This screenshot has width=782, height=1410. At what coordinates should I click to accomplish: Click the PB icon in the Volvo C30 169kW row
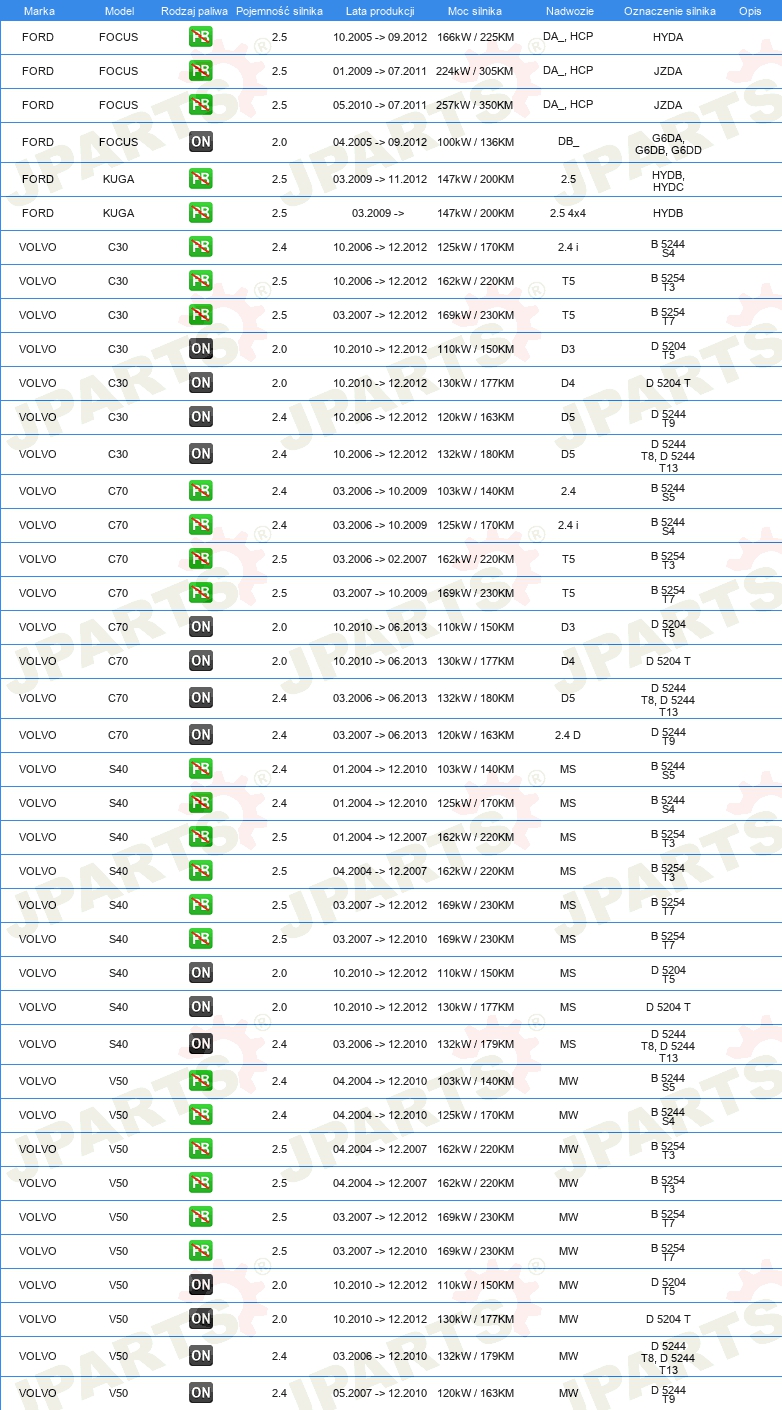pyautogui.click(x=201, y=315)
